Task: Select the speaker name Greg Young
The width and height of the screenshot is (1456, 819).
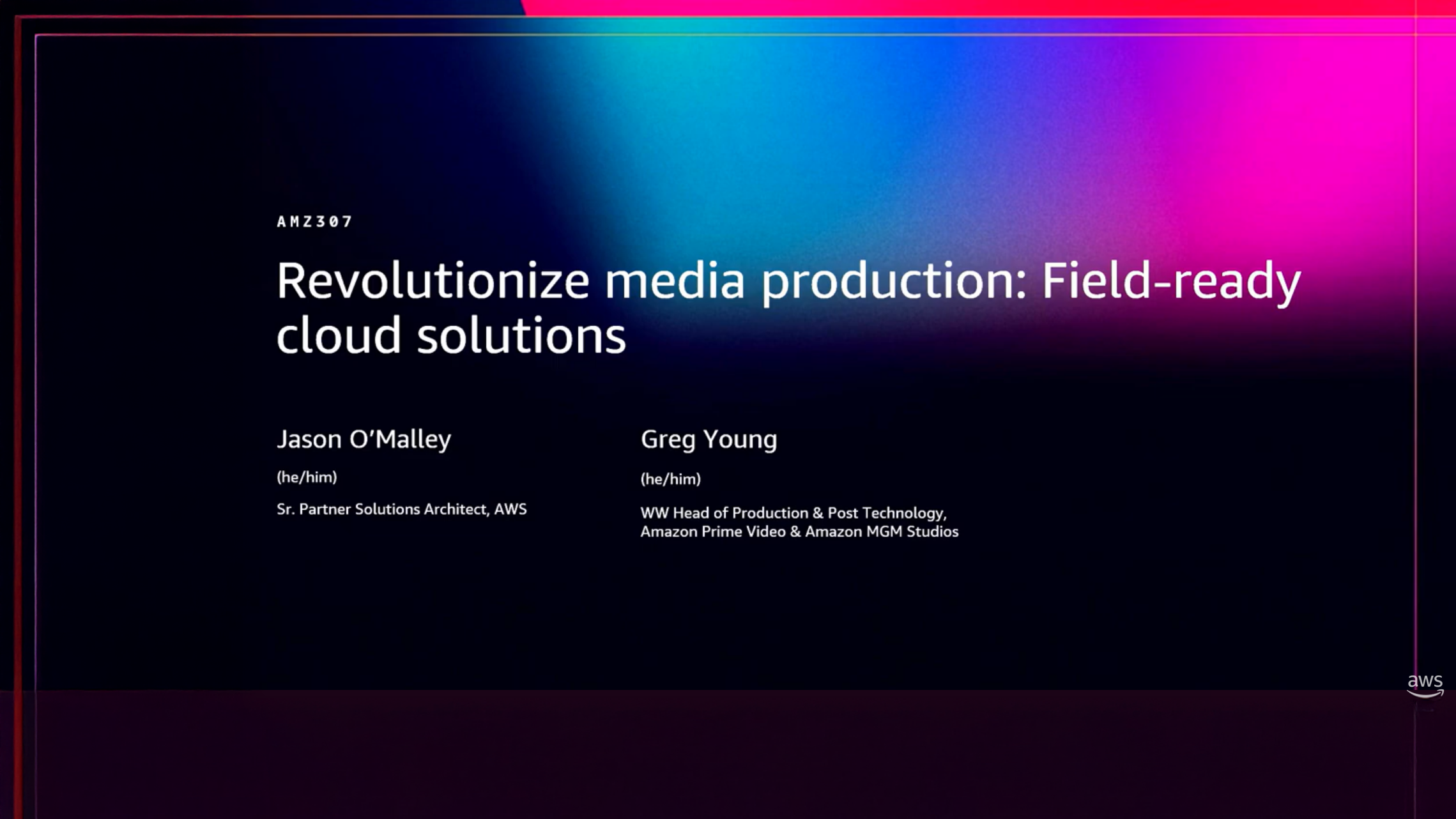Action: [x=709, y=440]
